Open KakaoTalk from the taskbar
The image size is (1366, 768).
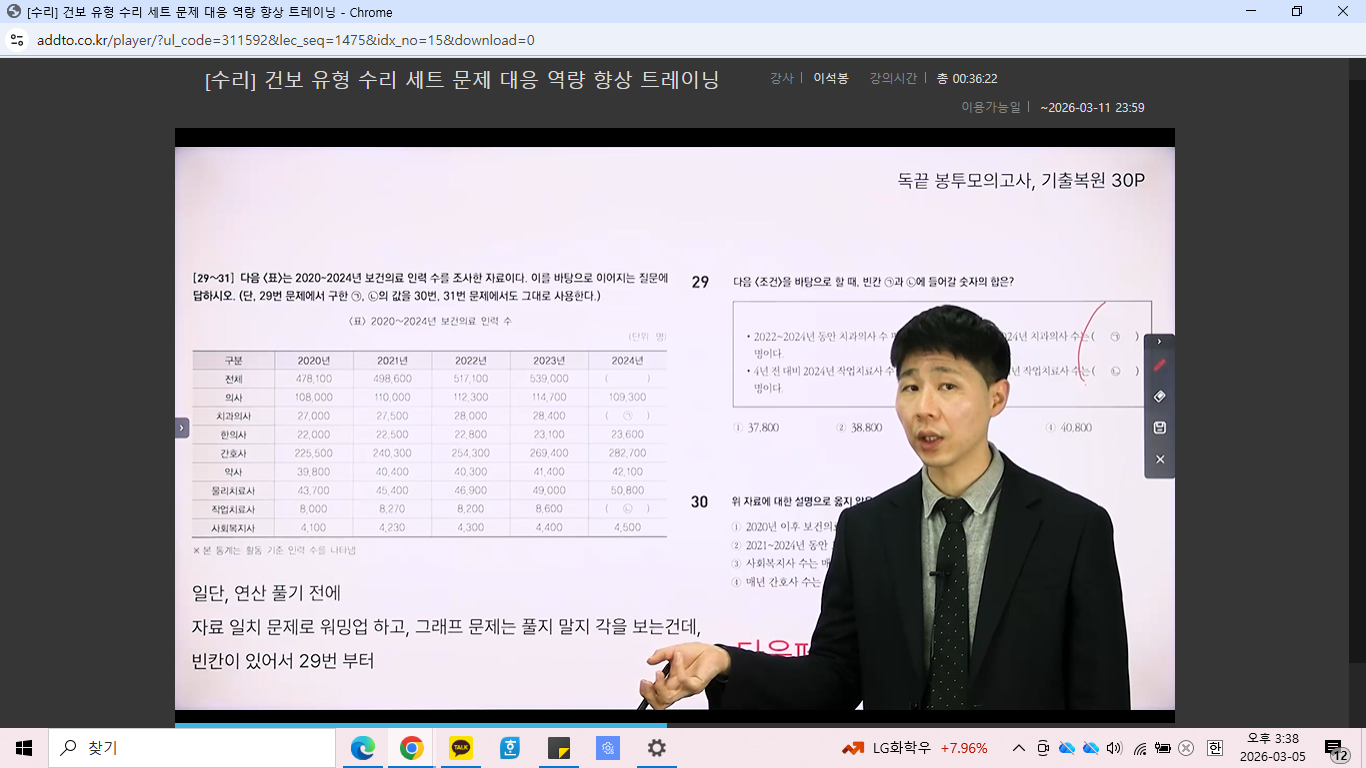pyautogui.click(x=461, y=748)
